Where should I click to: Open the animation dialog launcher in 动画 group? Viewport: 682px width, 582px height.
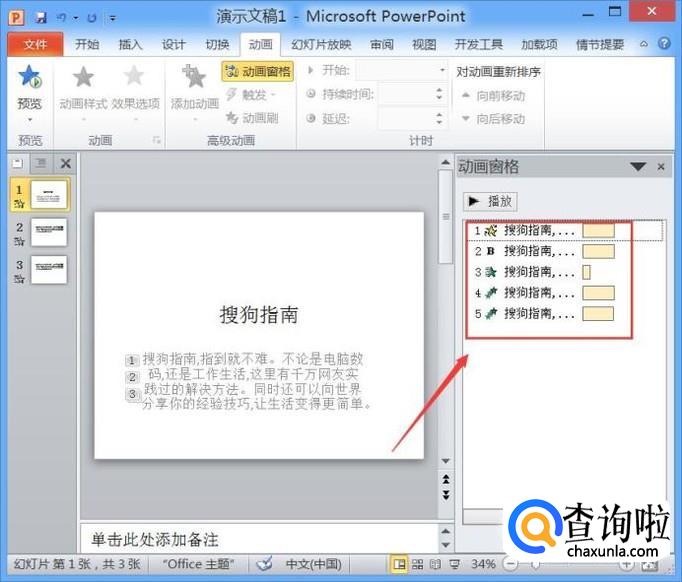(x=157, y=140)
